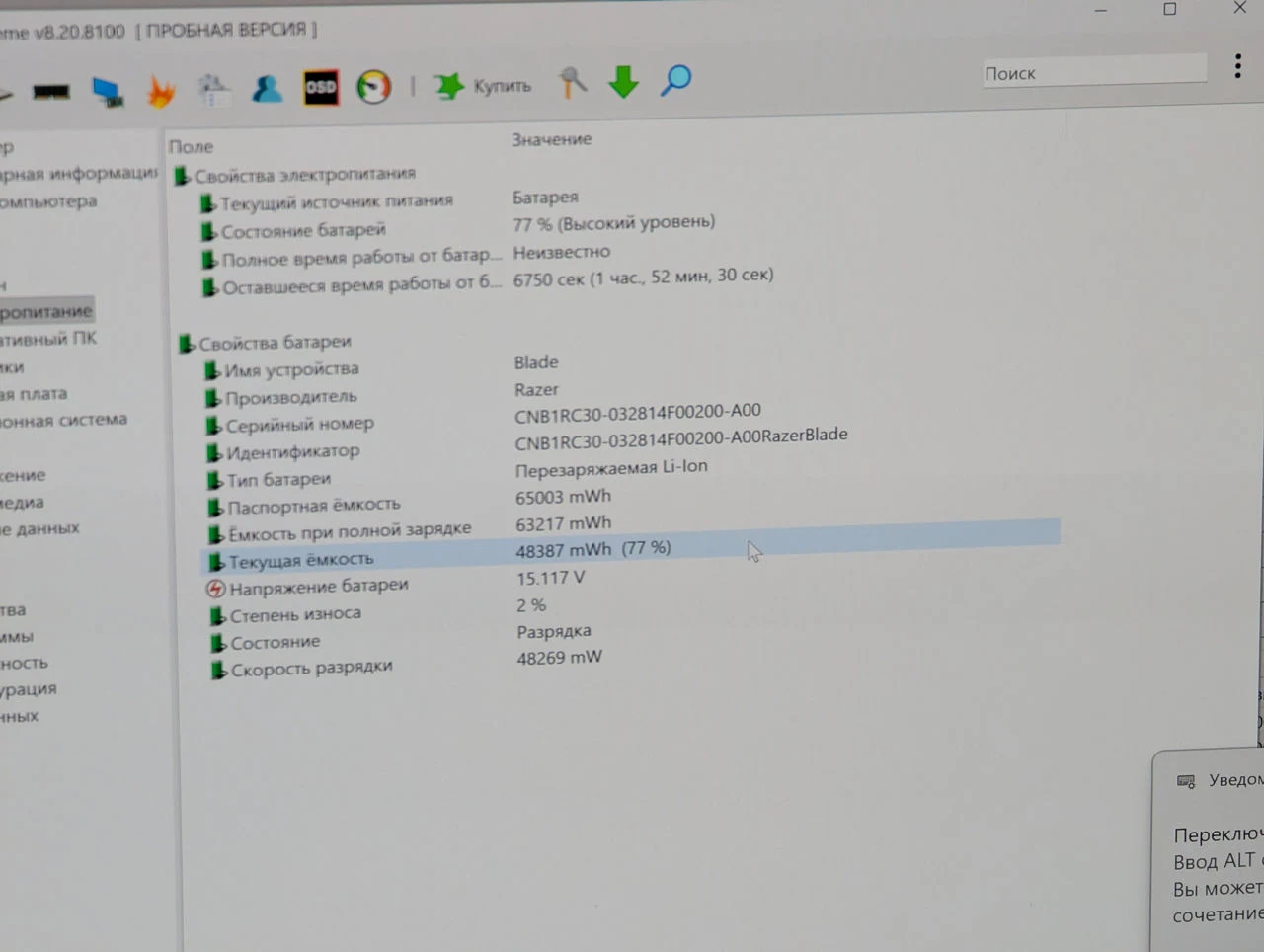Click the blue monitor GPGPU benchmark icon

tap(107, 92)
